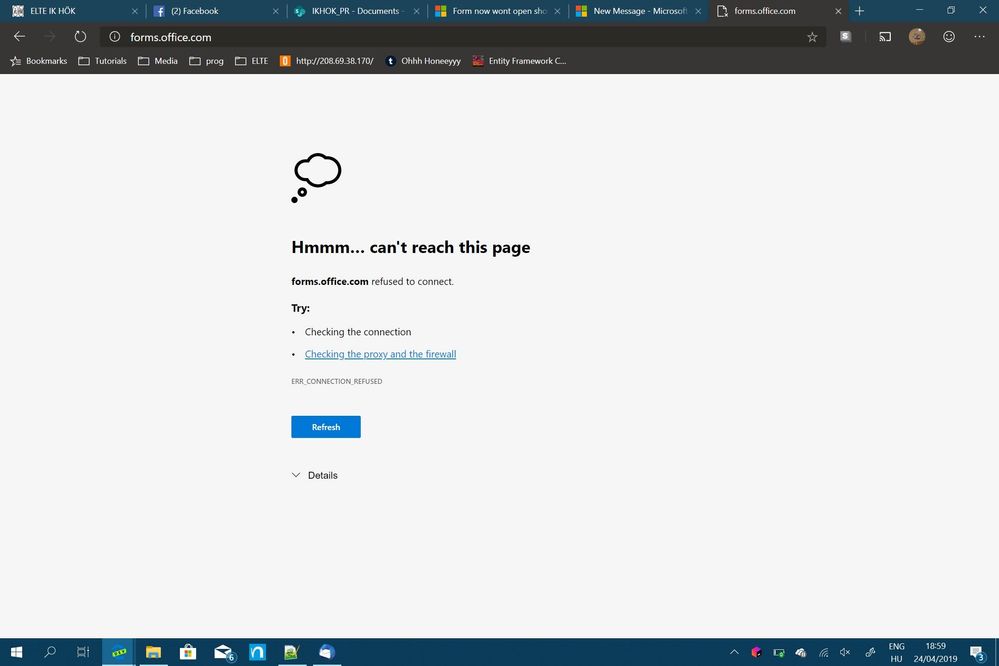Open Microsoft Store from the taskbar
999x666 pixels.
click(187, 652)
